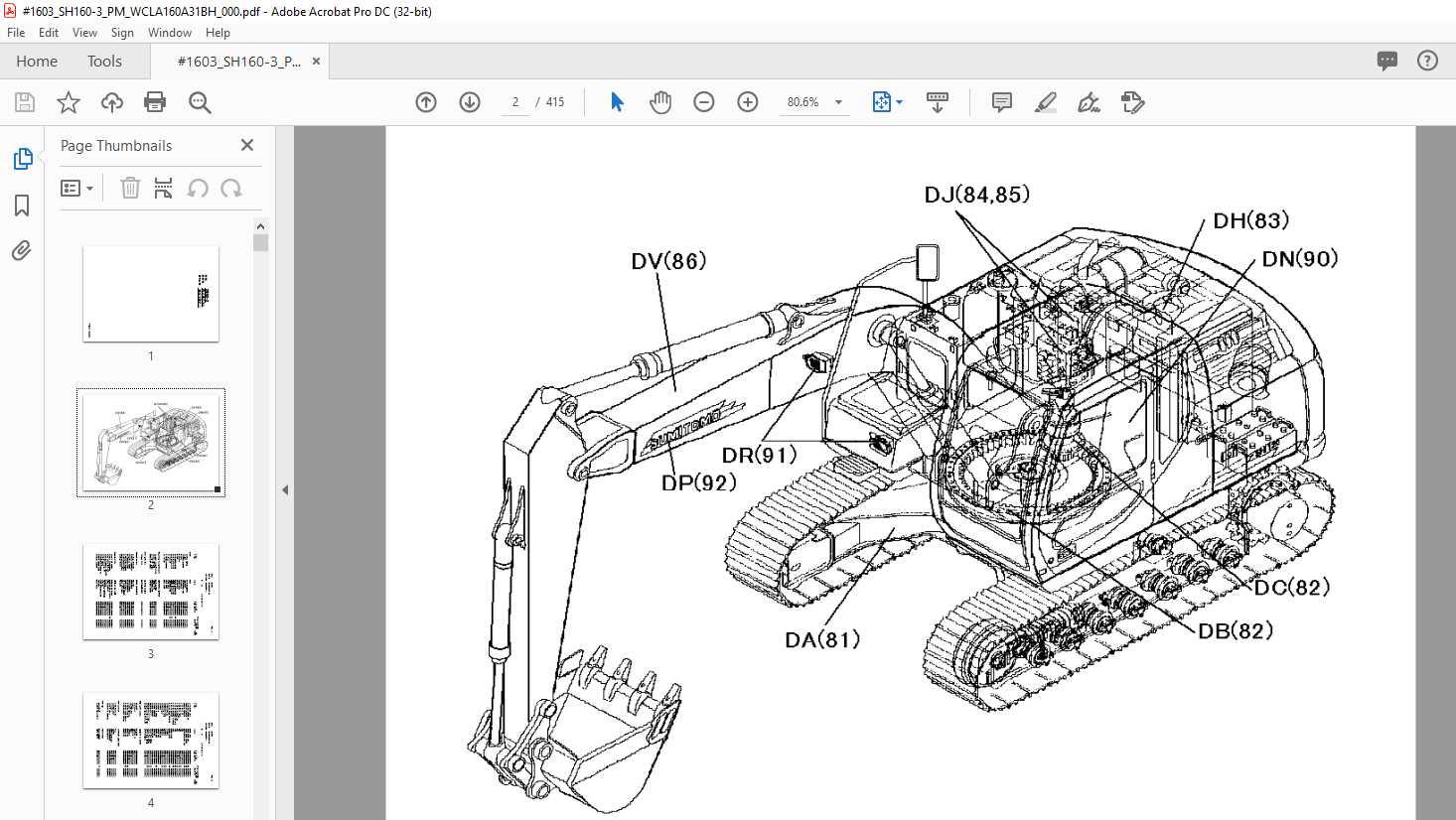The image size is (1456, 820).
Task: Add bookmark with the star icon
Action: coord(69,102)
